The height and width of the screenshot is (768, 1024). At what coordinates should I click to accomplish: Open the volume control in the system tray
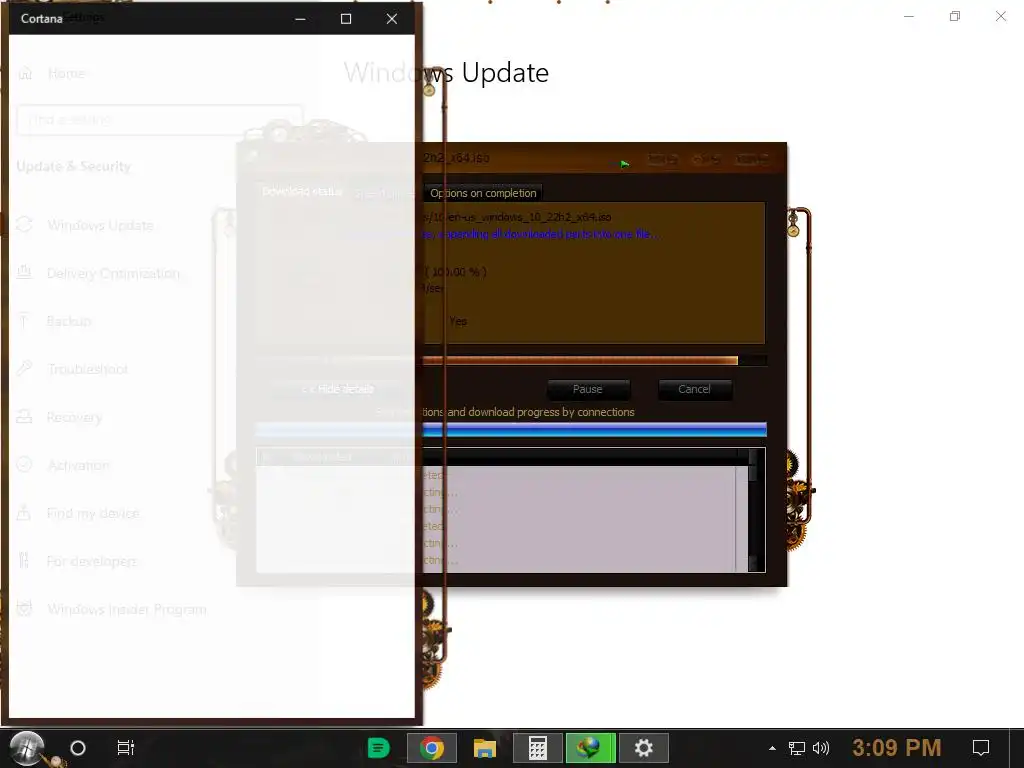pyautogui.click(x=821, y=748)
